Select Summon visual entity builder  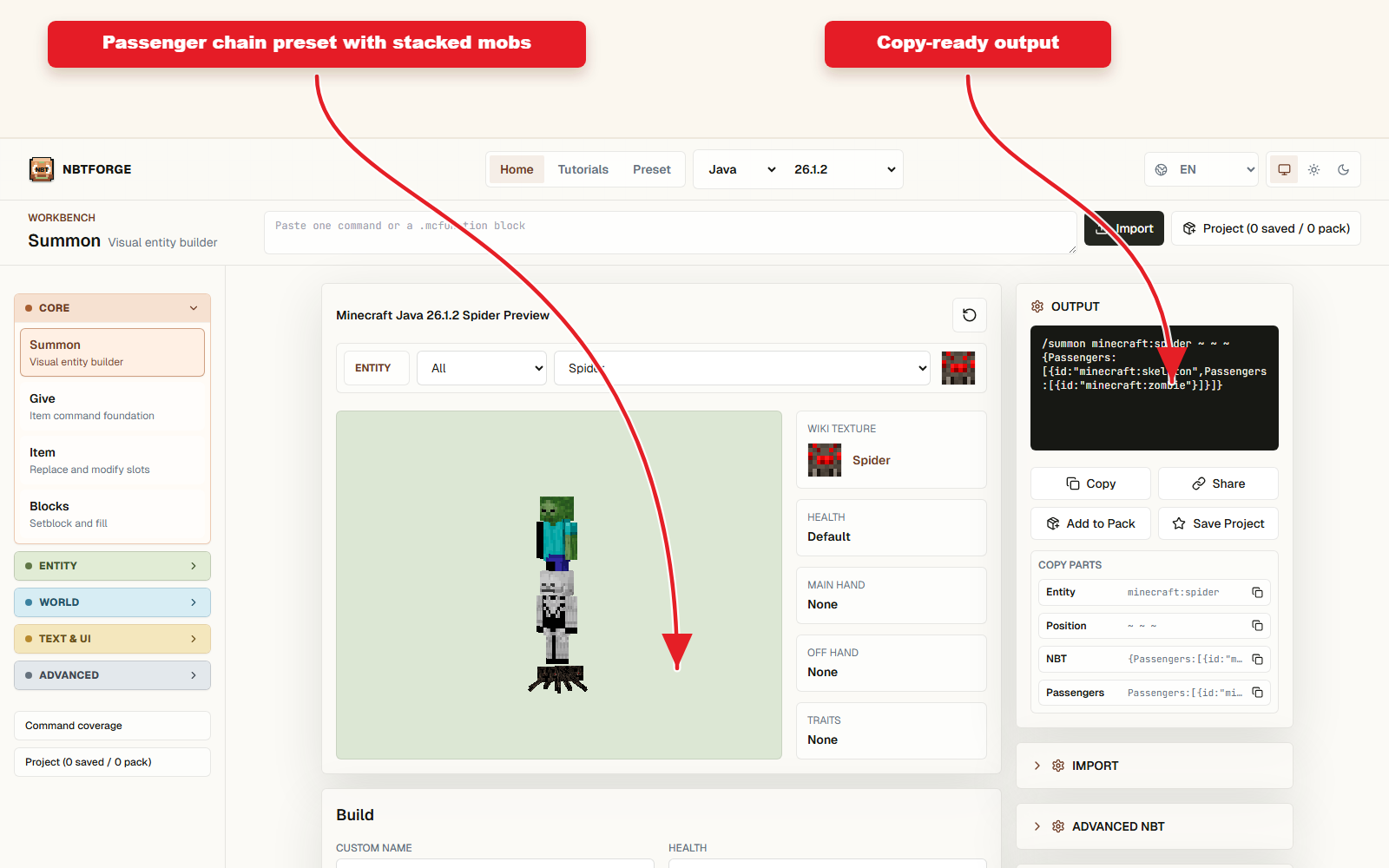tap(112, 352)
